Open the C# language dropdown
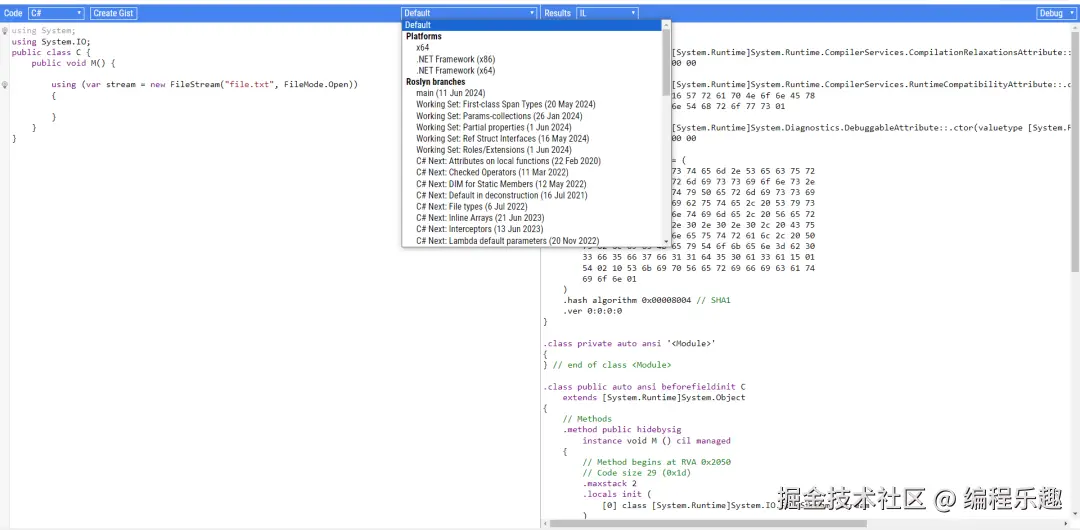Viewport: 1080px width, 530px height. pos(56,13)
